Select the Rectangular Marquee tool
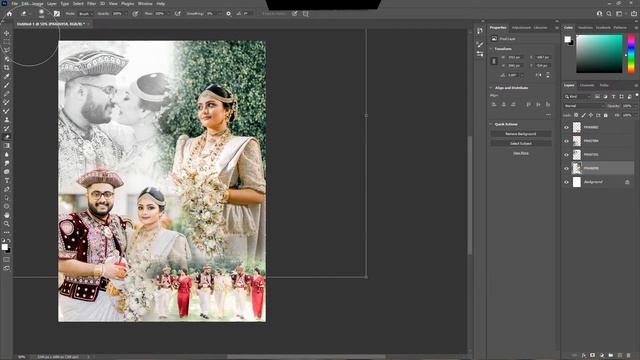The image size is (640, 360). click(7, 42)
